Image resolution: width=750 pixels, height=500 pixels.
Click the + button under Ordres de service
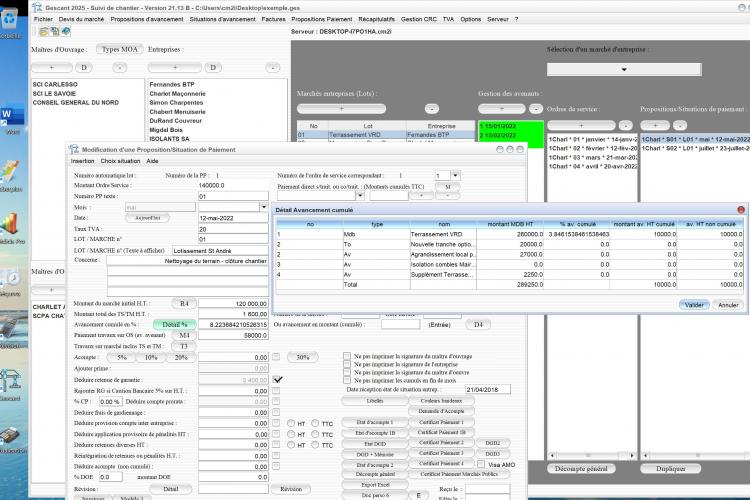click(x=581, y=125)
